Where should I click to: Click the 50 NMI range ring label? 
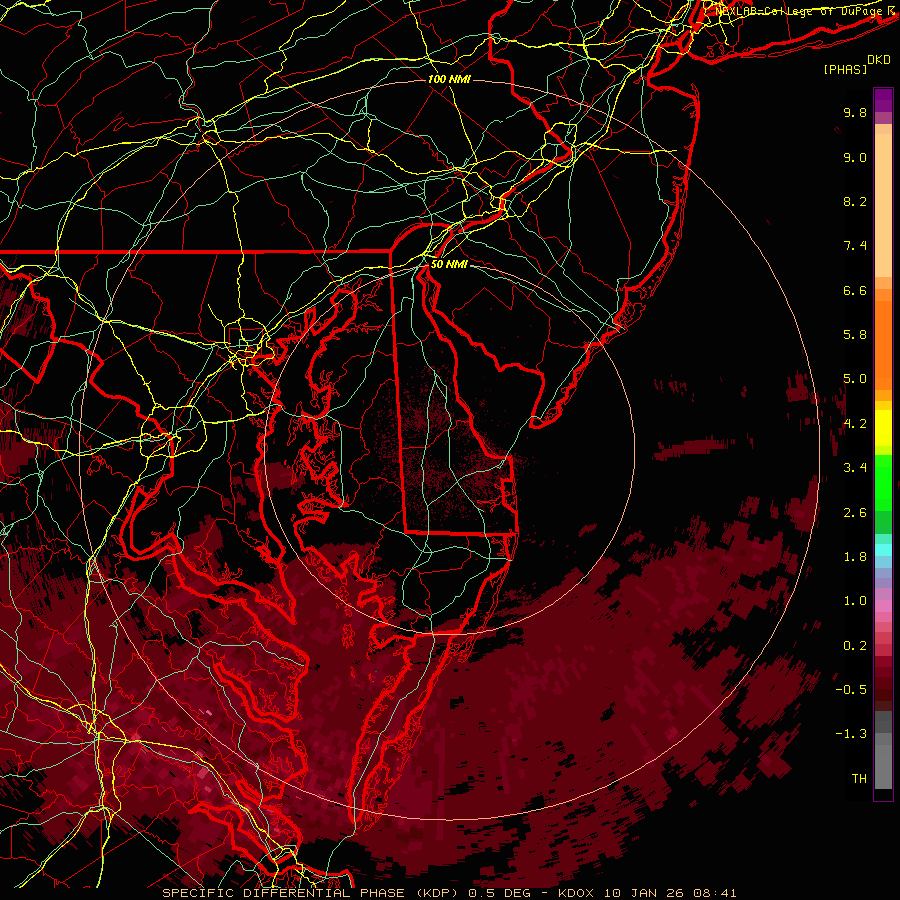pos(449,265)
